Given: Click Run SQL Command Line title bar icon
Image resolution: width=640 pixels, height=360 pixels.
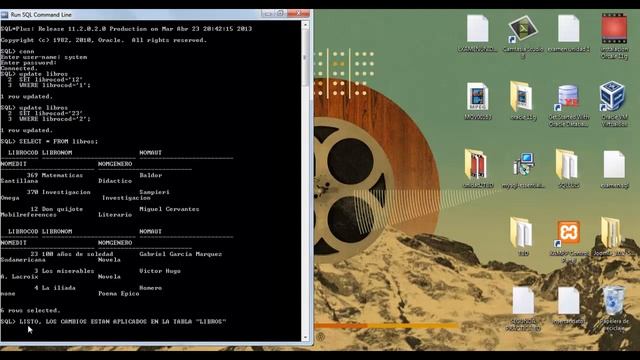Looking at the screenshot, I should click(x=4, y=15).
